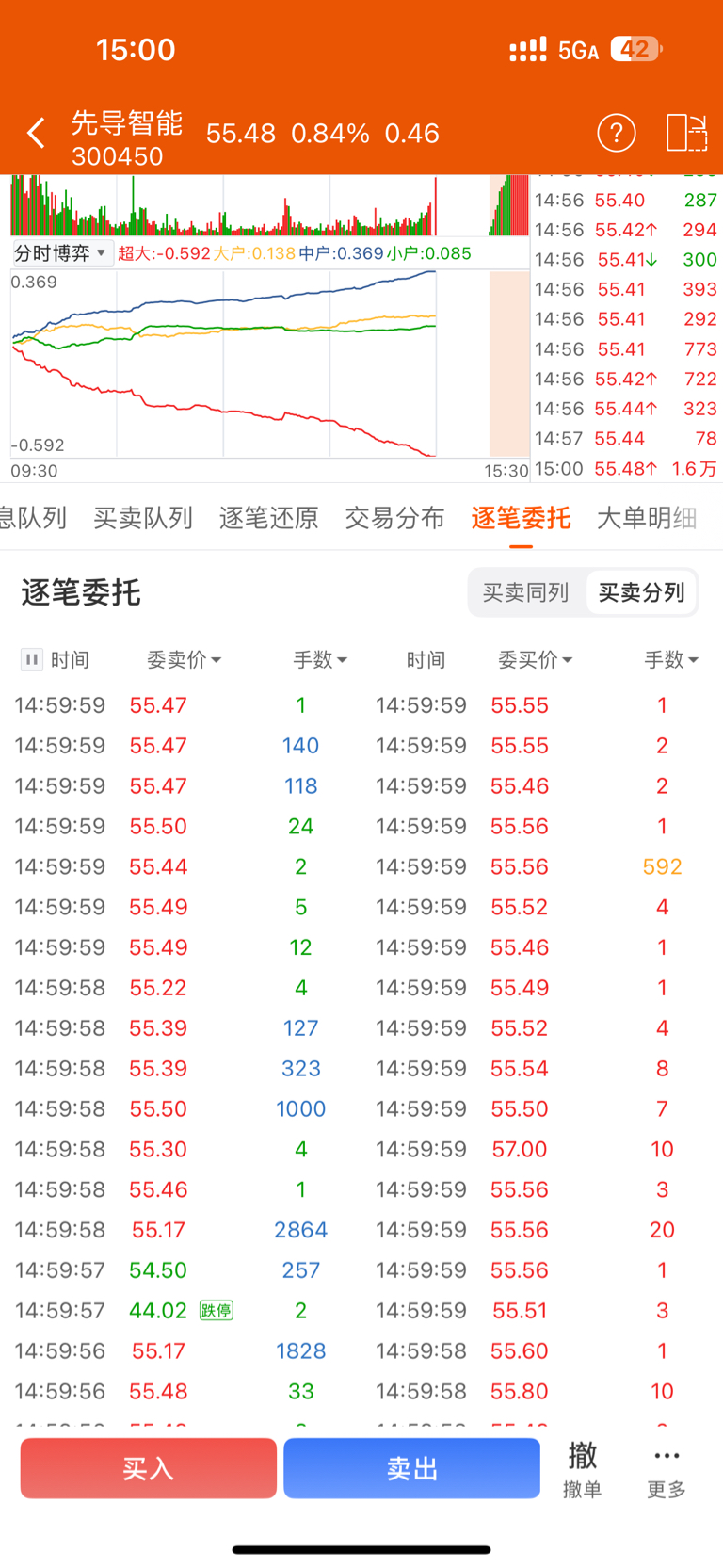Viewport: 723px width, 1568px height.
Task: Sort by buy-side 手数 column dropdown
Action: pyautogui.click(x=671, y=660)
